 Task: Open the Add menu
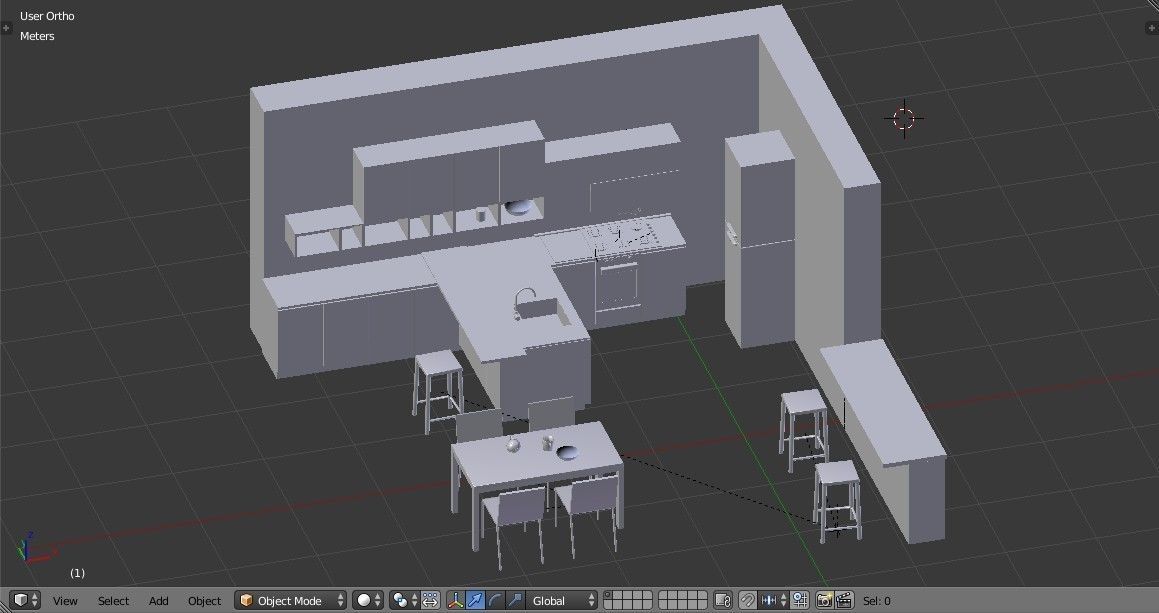pyautogui.click(x=158, y=601)
